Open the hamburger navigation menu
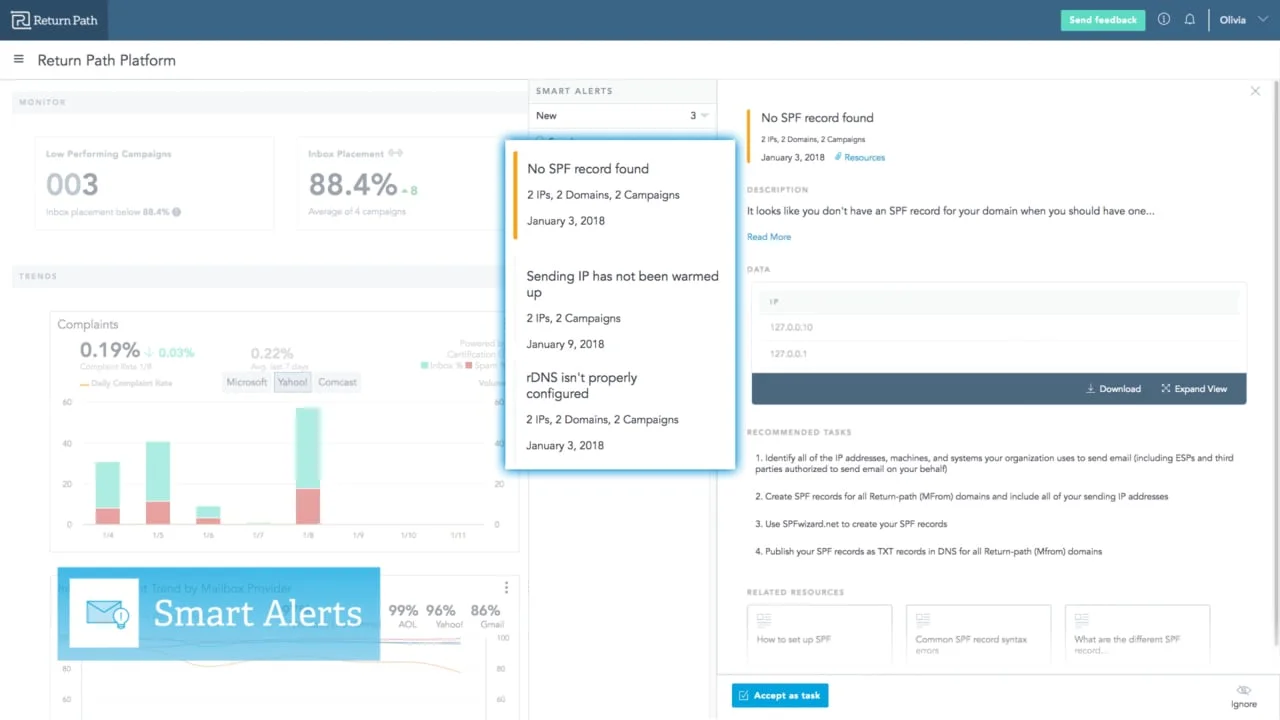The width and height of the screenshot is (1280, 720). 18,60
